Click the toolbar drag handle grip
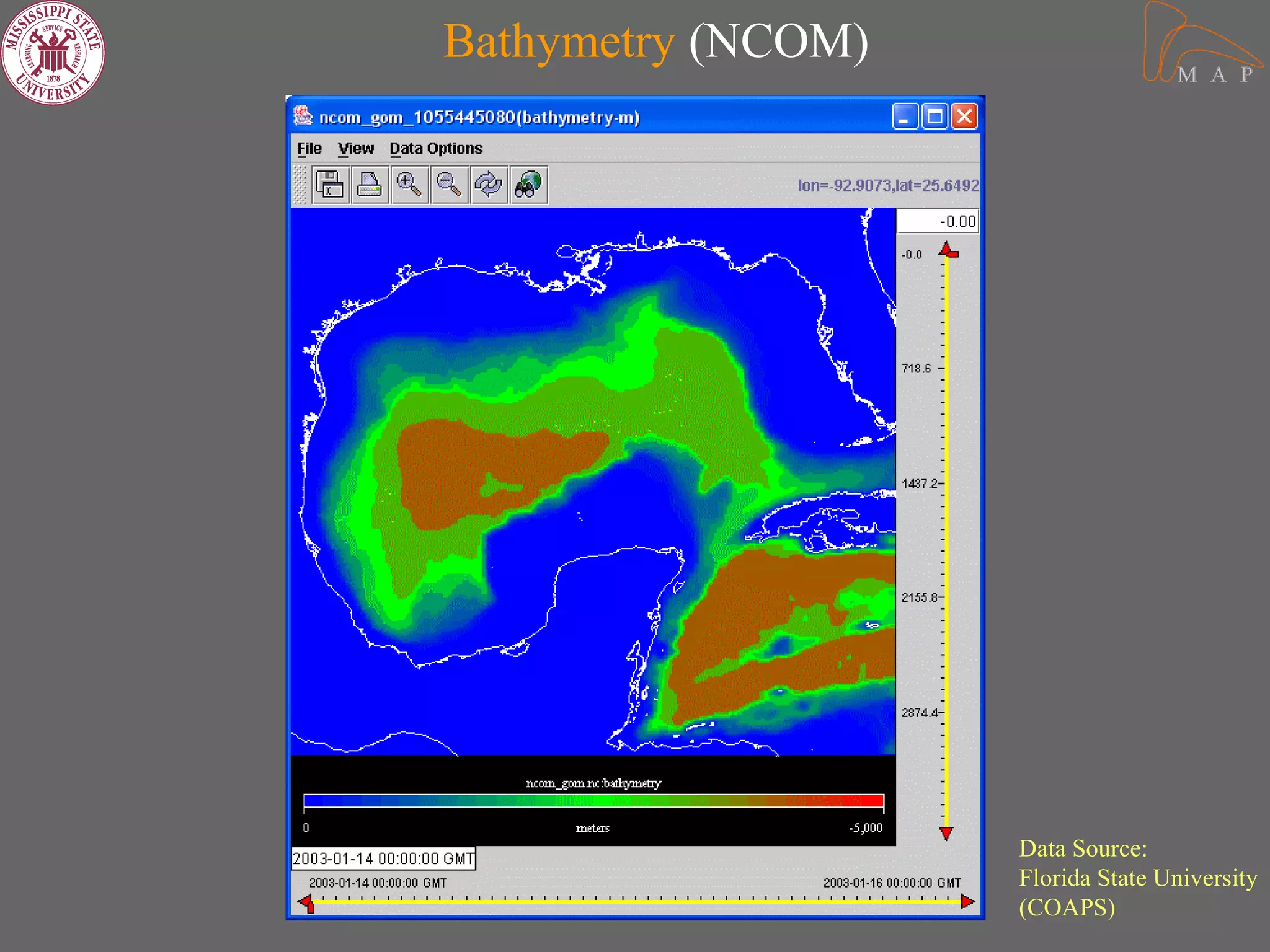The height and width of the screenshot is (952, 1270). click(x=300, y=185)
